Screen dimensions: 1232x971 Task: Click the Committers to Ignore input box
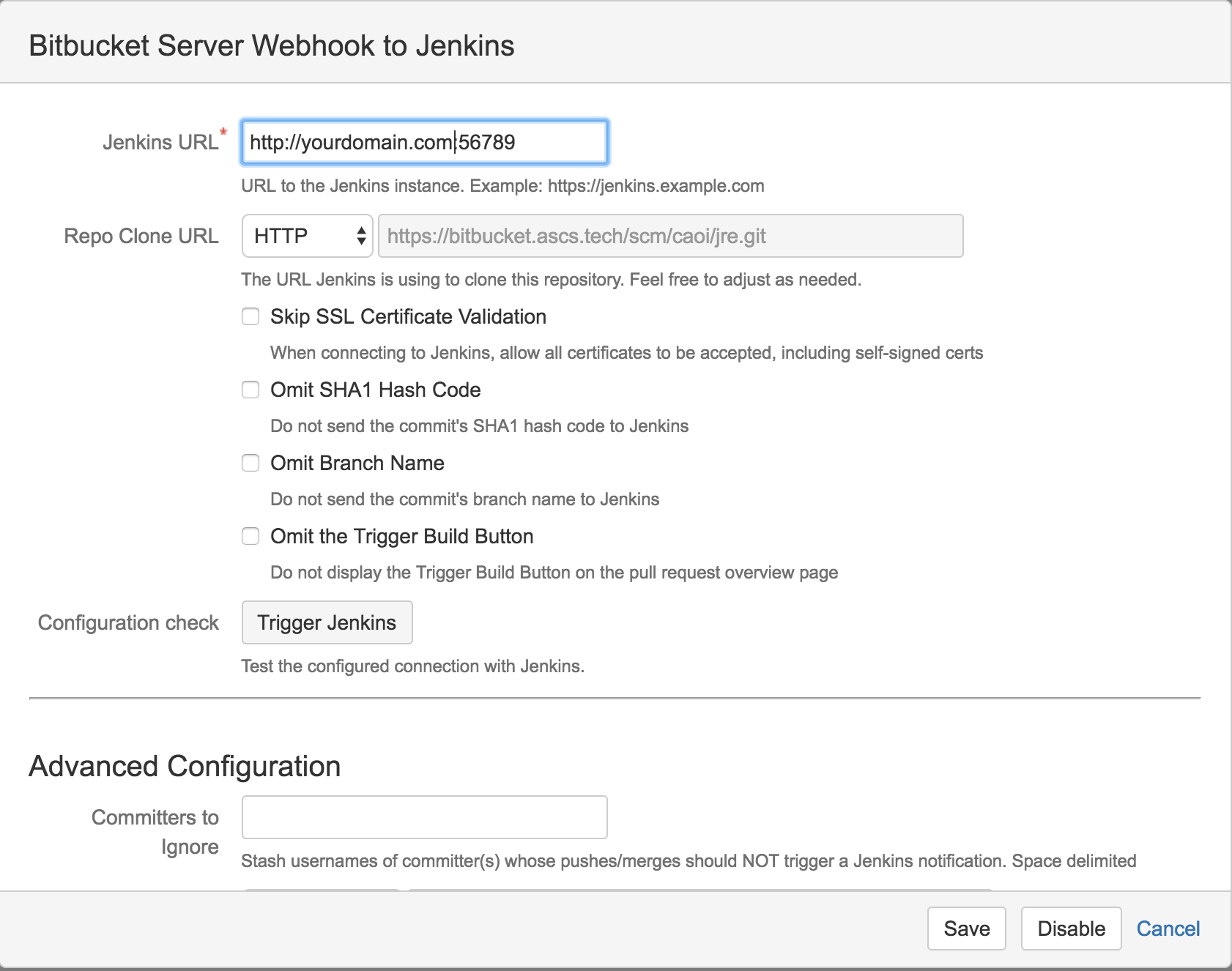423,816
